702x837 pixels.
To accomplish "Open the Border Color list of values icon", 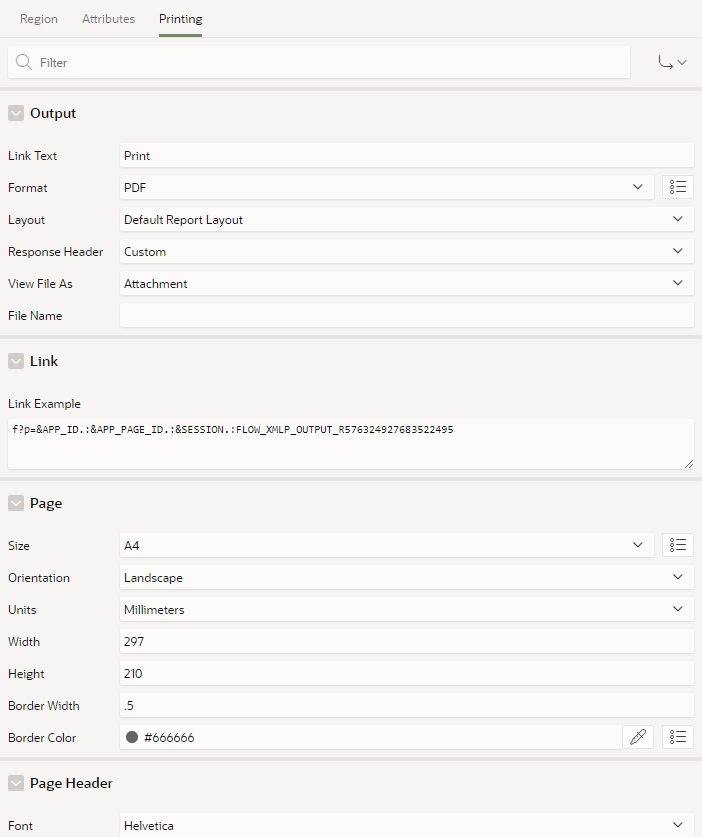I will pos(677,737).
